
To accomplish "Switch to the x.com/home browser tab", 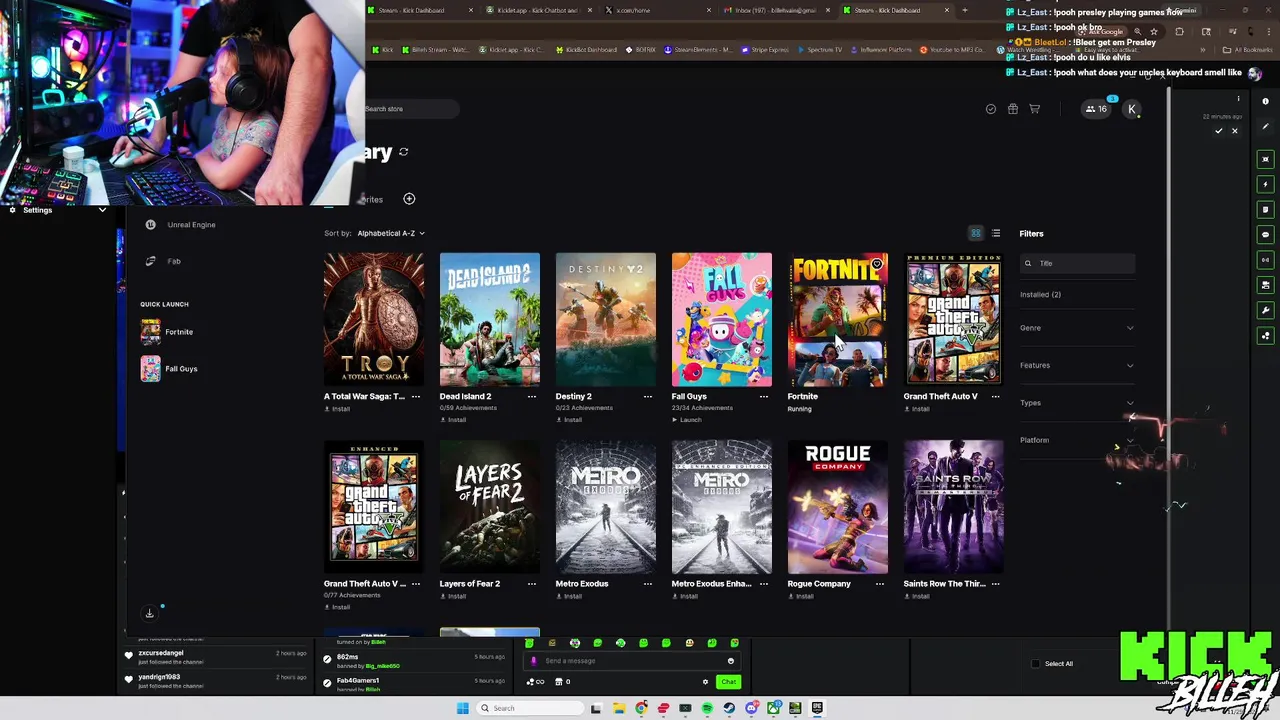I will coord(656,10).
